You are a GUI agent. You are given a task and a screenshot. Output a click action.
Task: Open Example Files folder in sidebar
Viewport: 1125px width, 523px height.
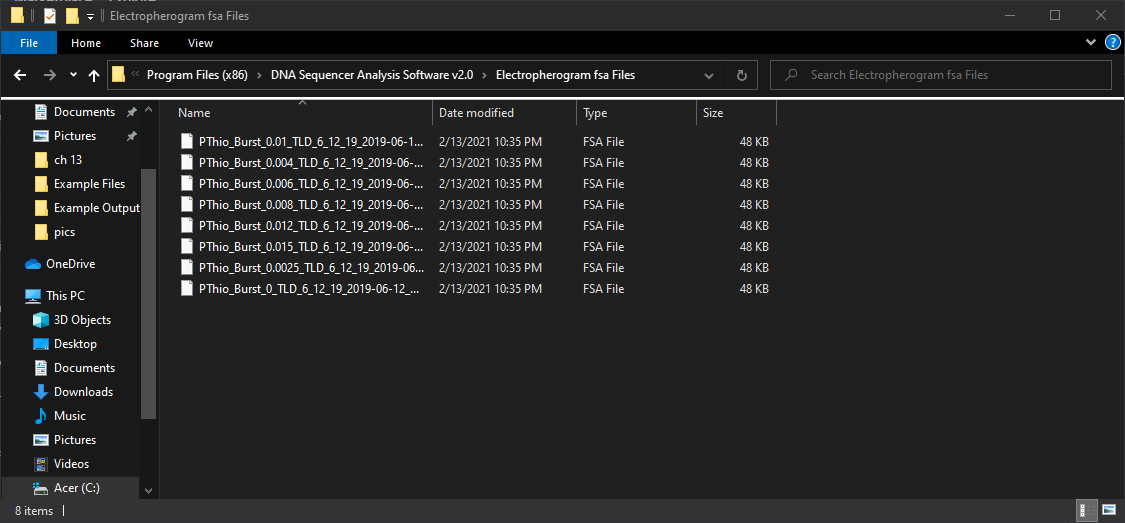click(x=89, y=184)
